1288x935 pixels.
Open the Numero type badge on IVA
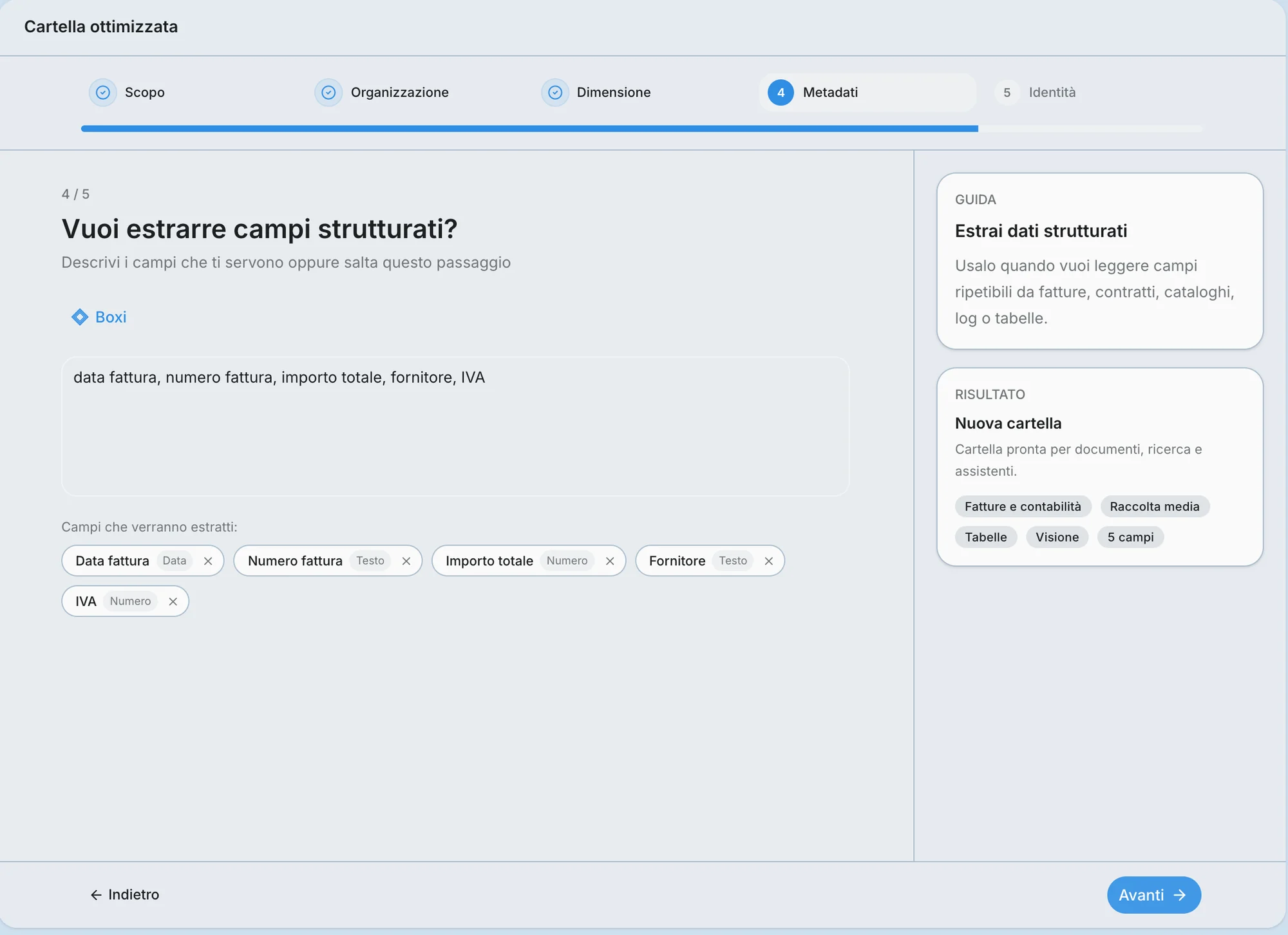[130, 601]
